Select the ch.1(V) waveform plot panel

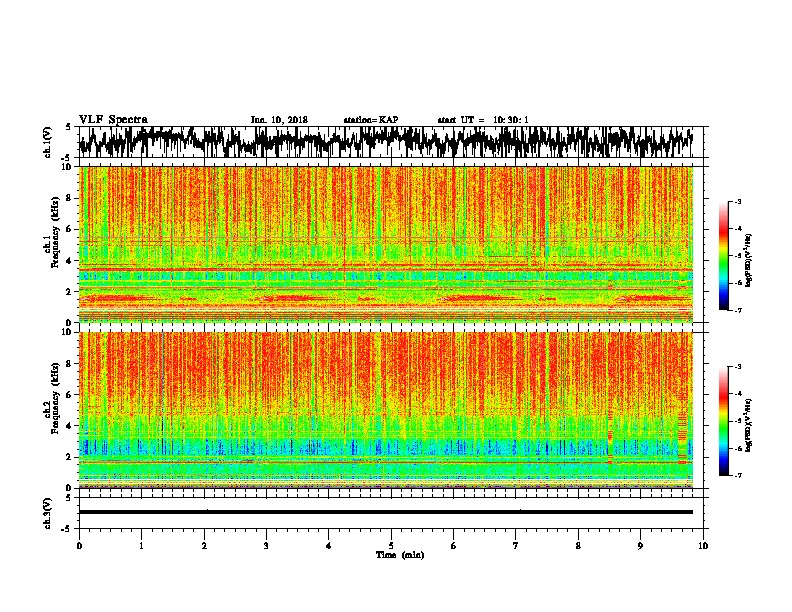[x=390, y=142]
